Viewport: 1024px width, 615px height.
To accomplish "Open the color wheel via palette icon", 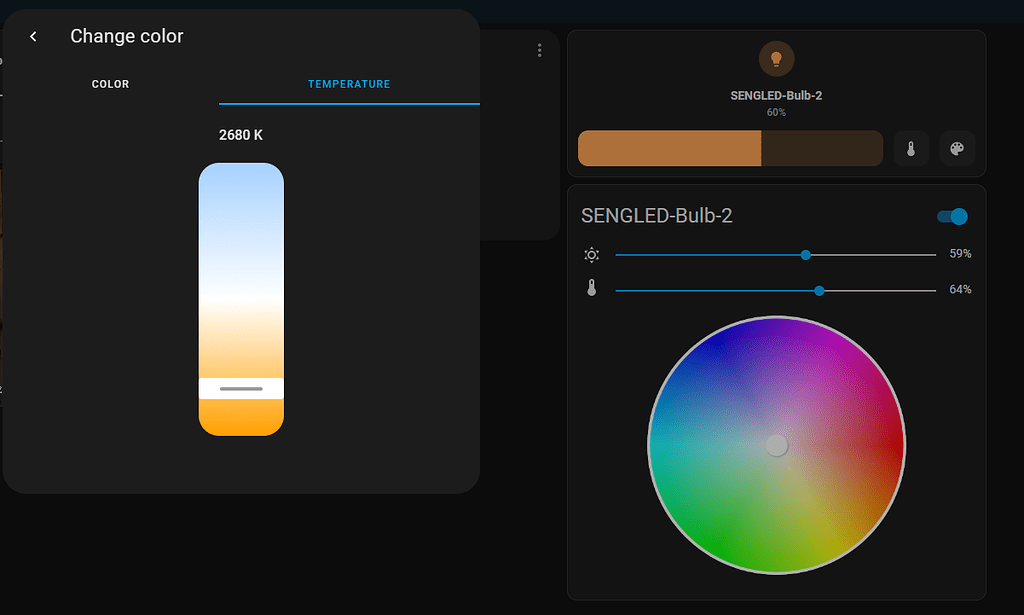I will coord(957,148).
